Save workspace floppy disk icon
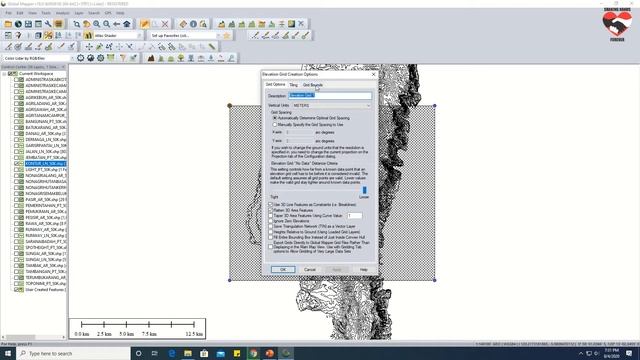This screenshot has width=640, height=360. 28,24
